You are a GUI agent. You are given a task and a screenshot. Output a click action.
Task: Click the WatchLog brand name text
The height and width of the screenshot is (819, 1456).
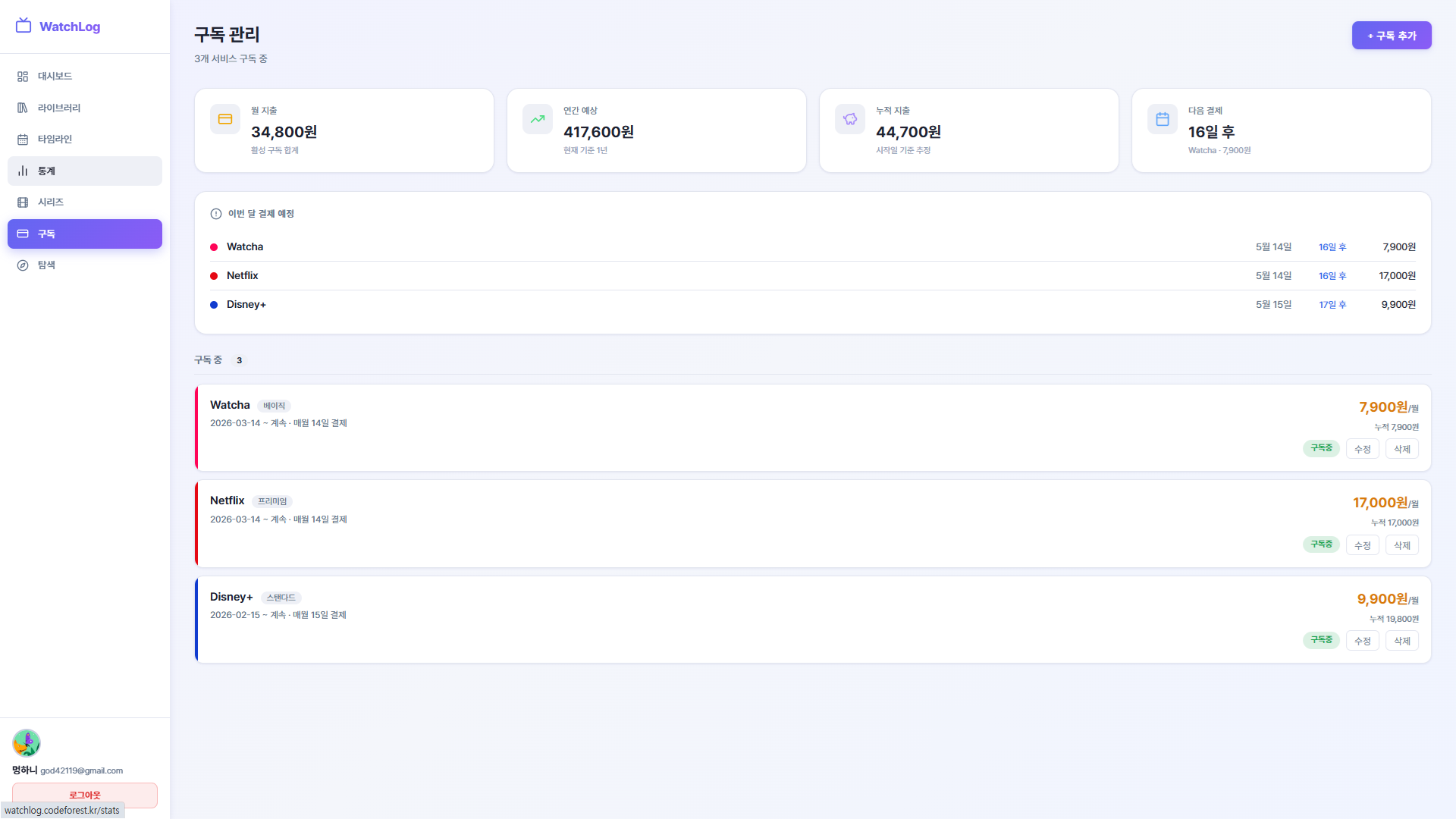point(70,27)
